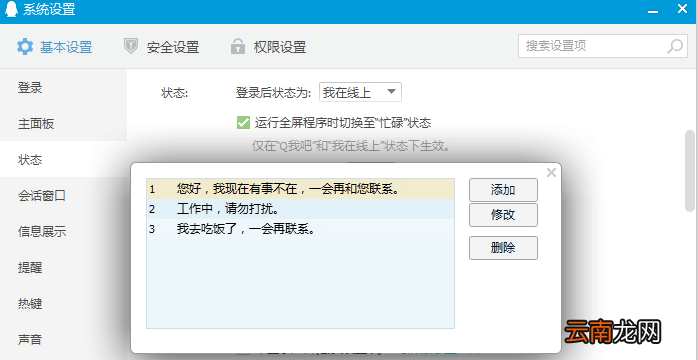
Task: Close the 系统设置 window
Action: [682, 8]
